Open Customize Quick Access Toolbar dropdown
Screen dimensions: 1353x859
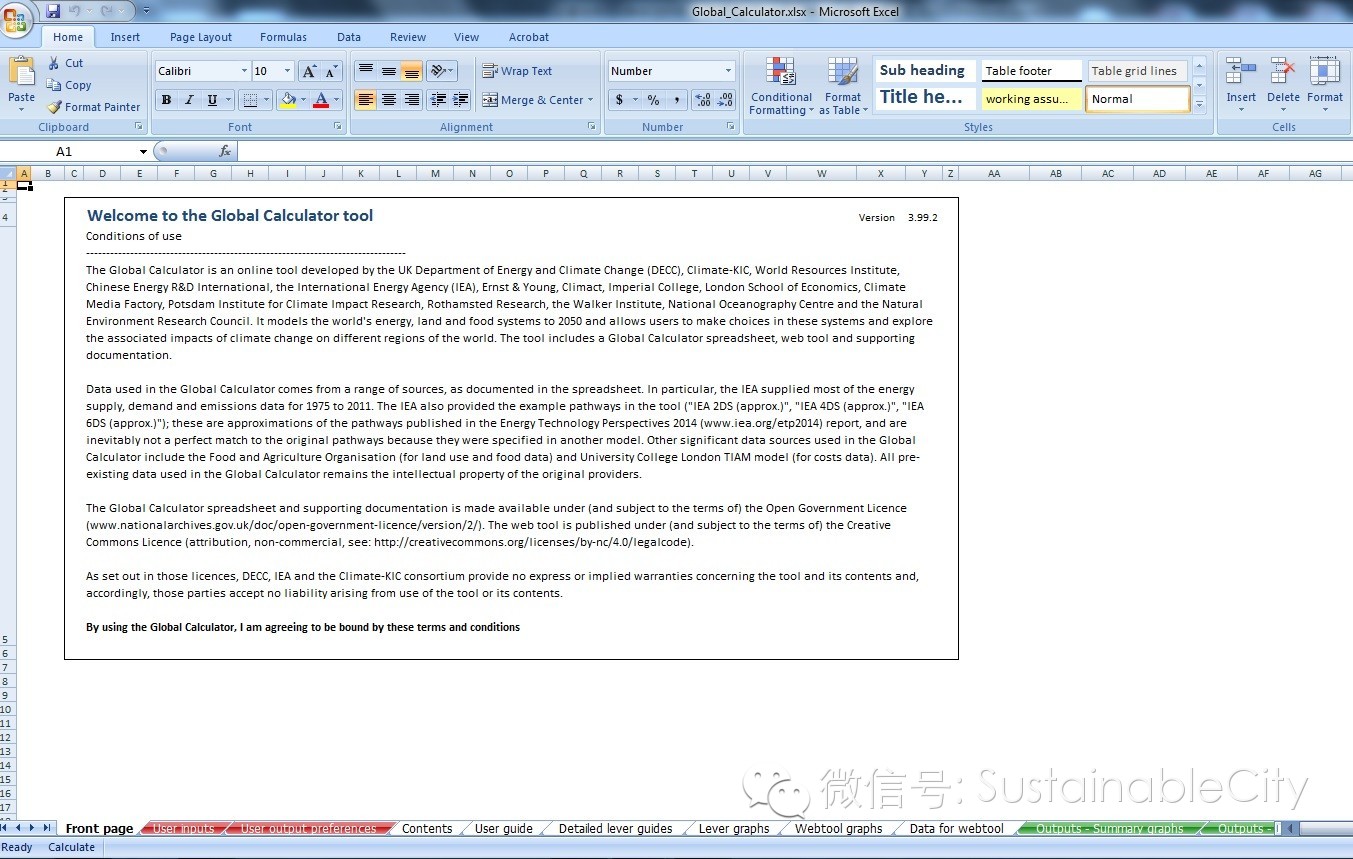tap(146, 11)
